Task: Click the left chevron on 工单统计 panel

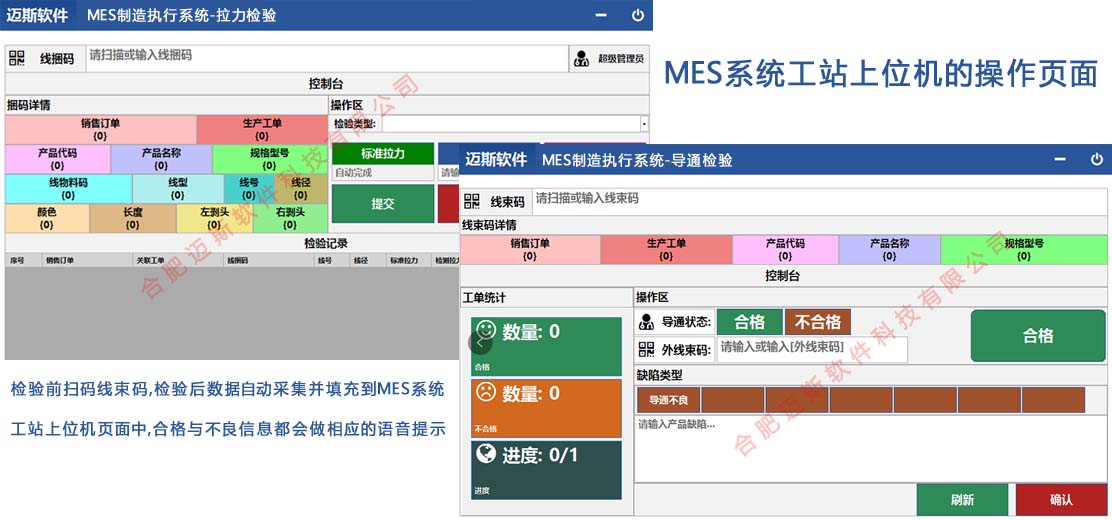Action: point(481,342)
